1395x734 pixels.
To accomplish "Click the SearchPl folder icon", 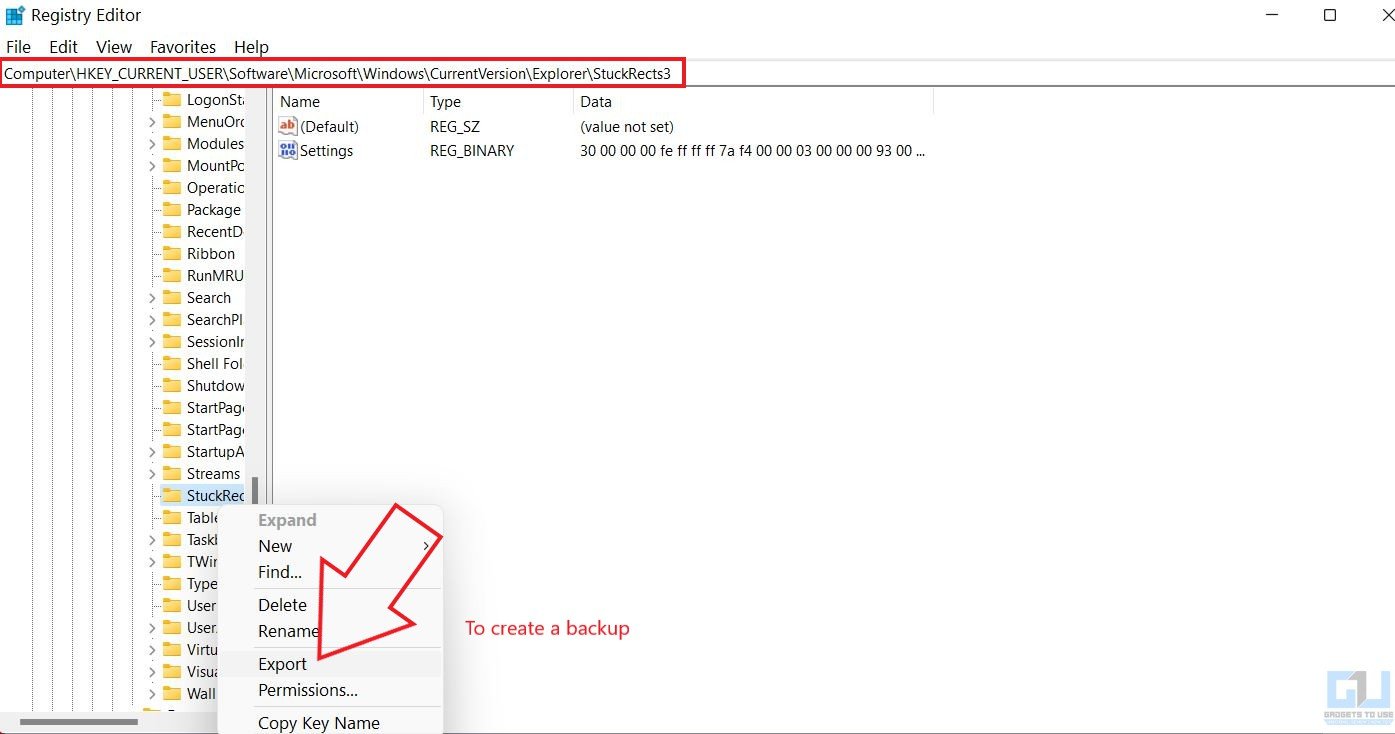I will pyautogui.click(x=172, y=320).
